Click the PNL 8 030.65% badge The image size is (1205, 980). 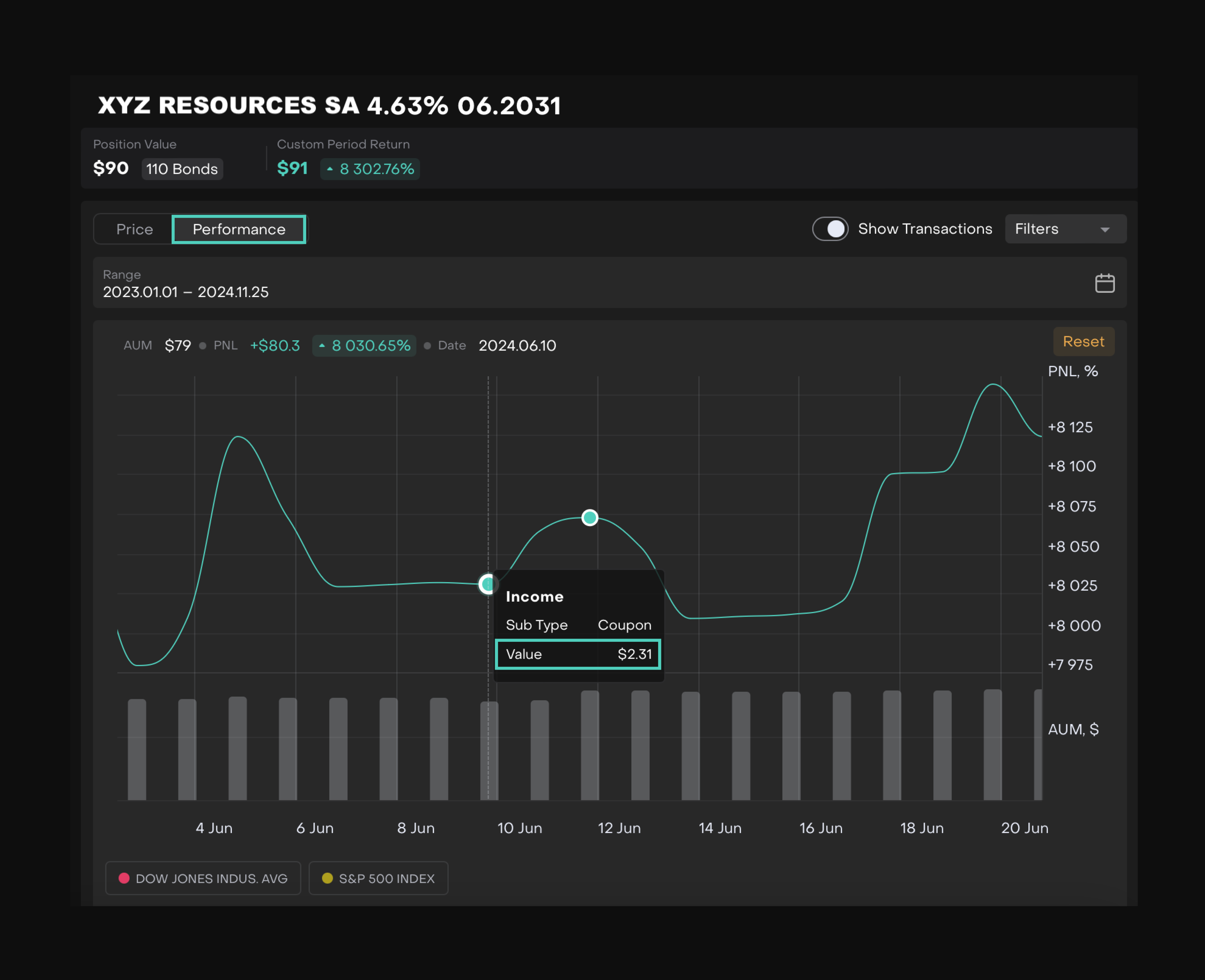click(x=364, y=345)
